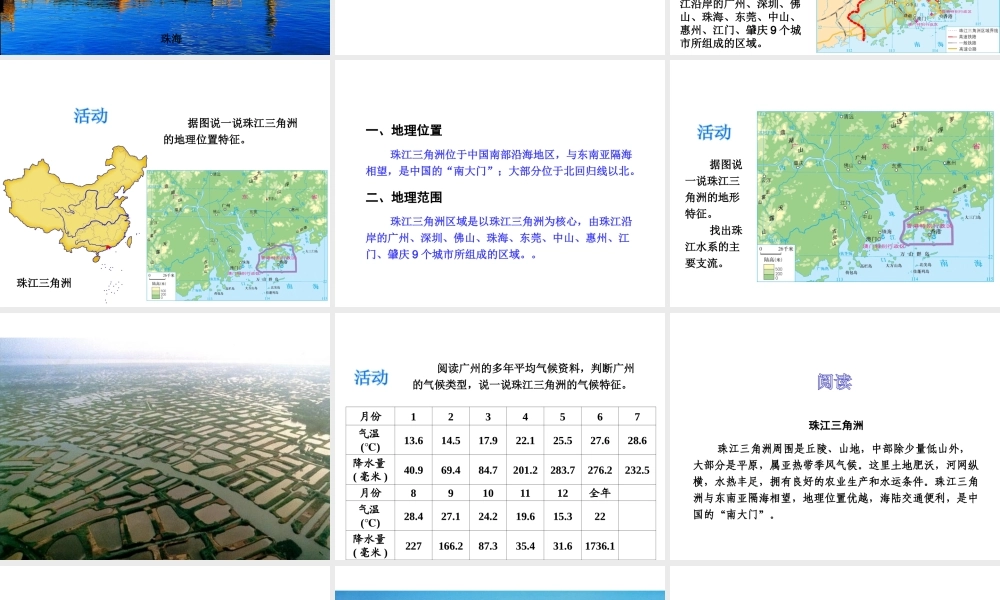The width and height of the screenshot is (1000, 600).
Task: Click the '一、地理位置' heading
Action: pos(404,131)
